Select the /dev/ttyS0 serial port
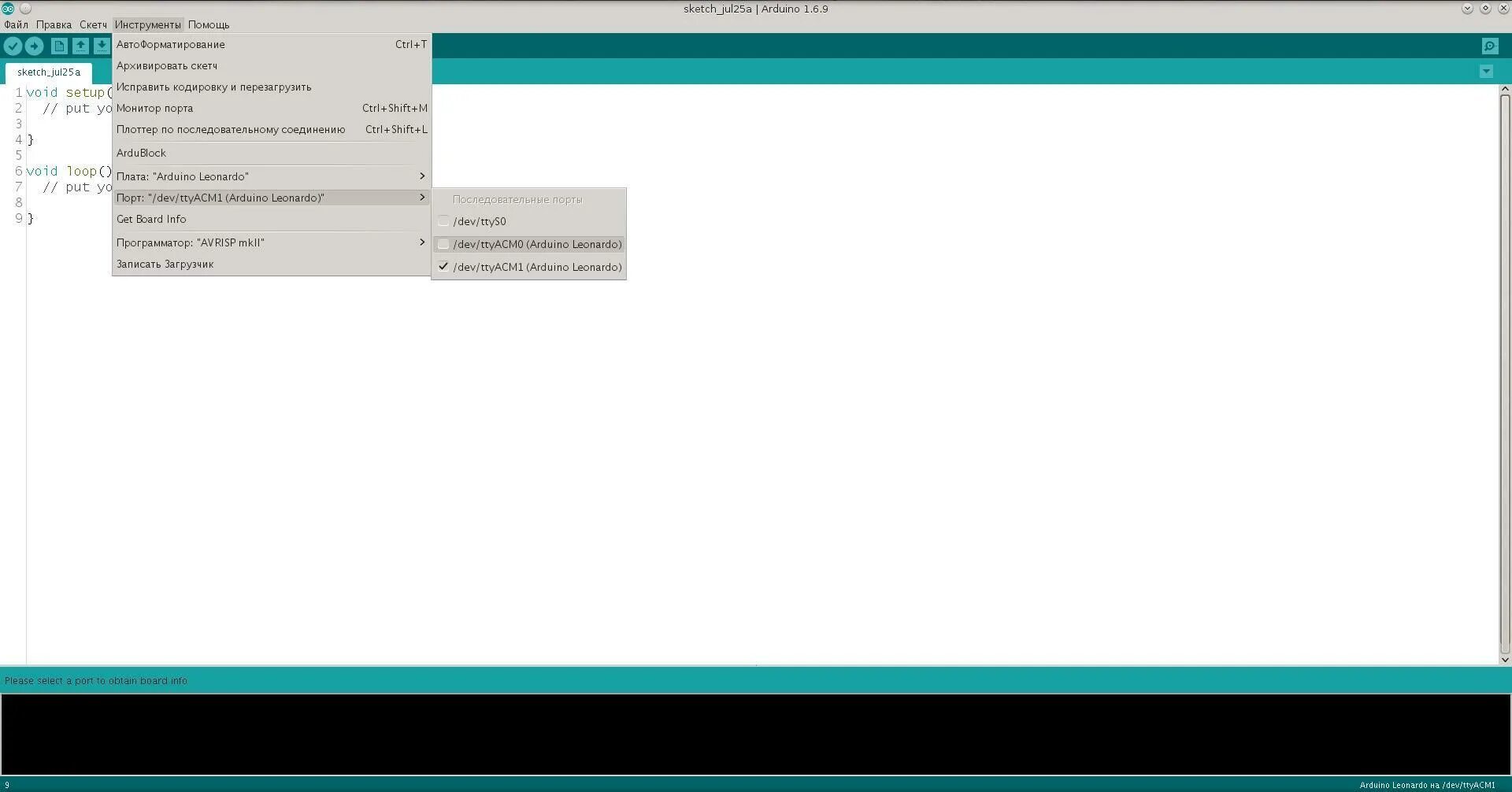 (x=480, y=221)
